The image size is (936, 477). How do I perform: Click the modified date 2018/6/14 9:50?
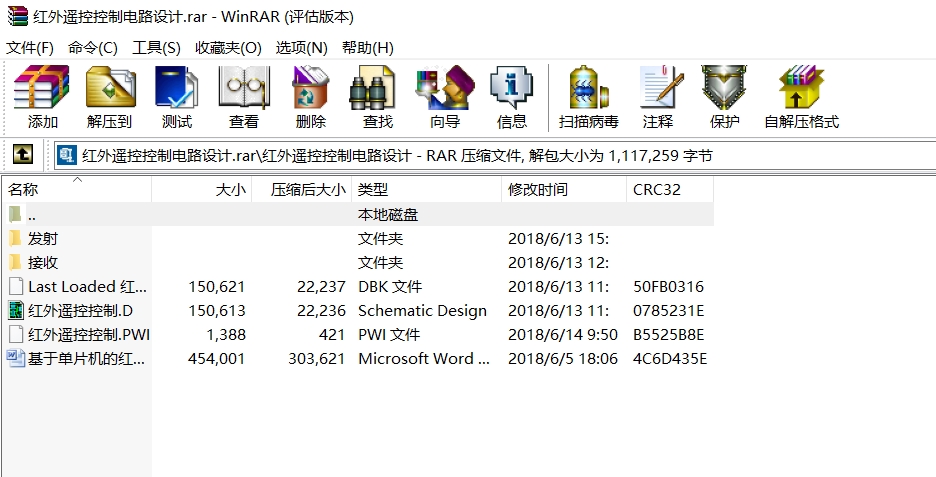[563, 334]
